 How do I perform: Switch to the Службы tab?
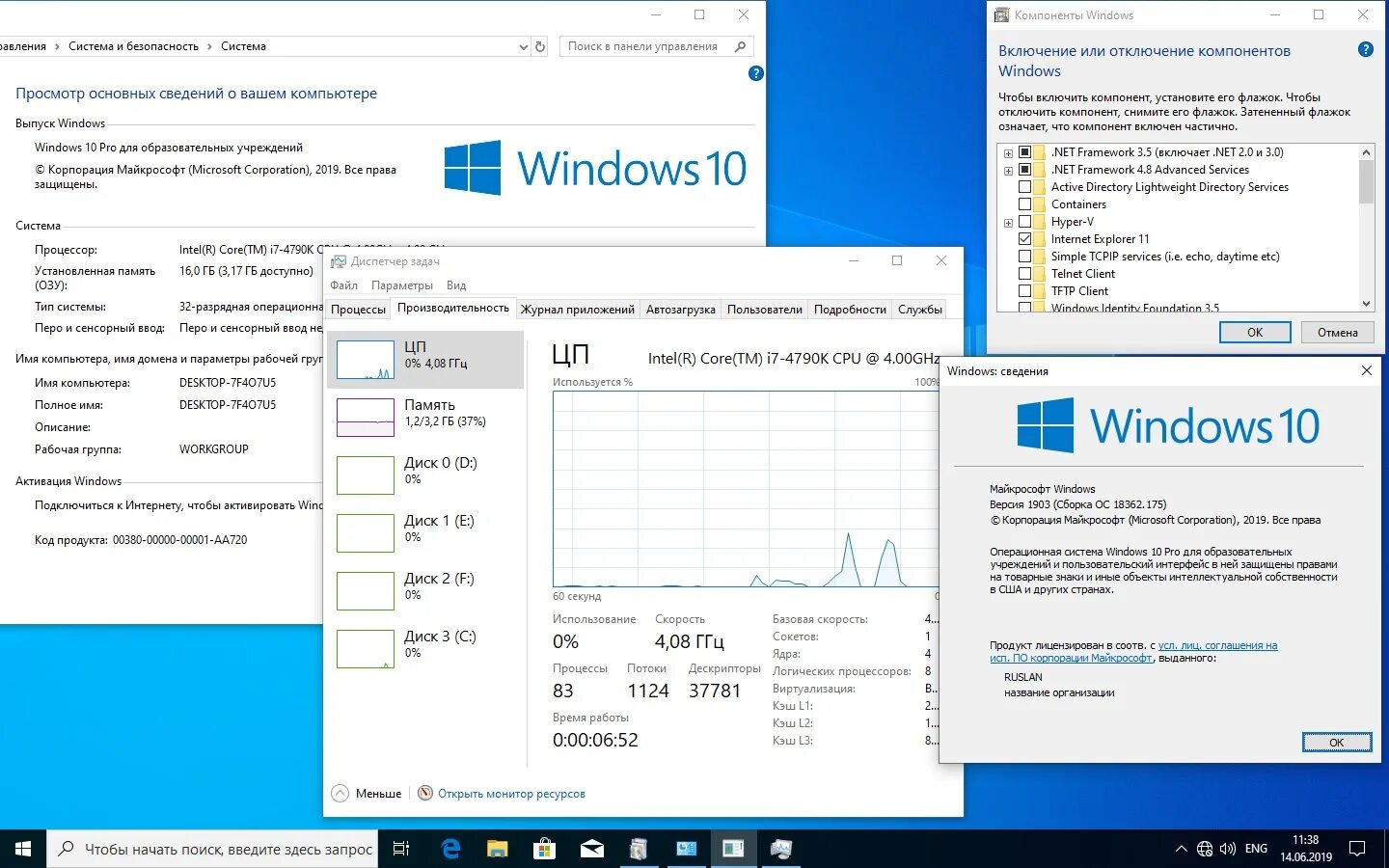tap(920, 310)
